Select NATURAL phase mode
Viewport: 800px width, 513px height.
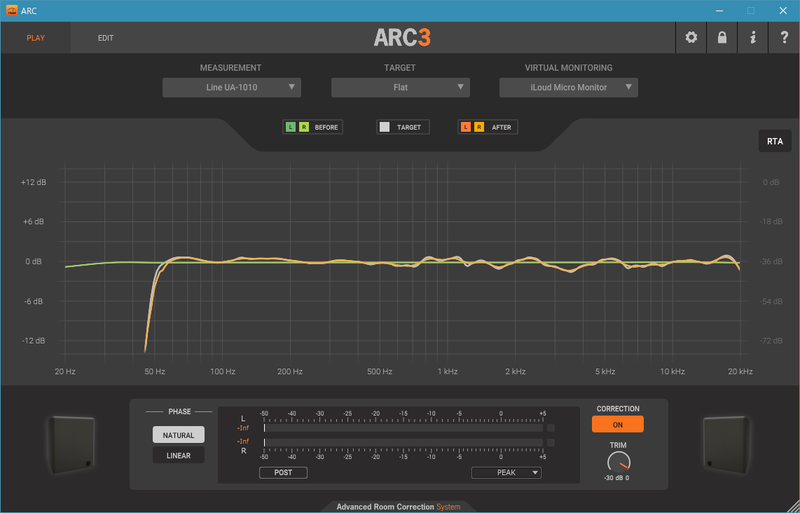179,435
